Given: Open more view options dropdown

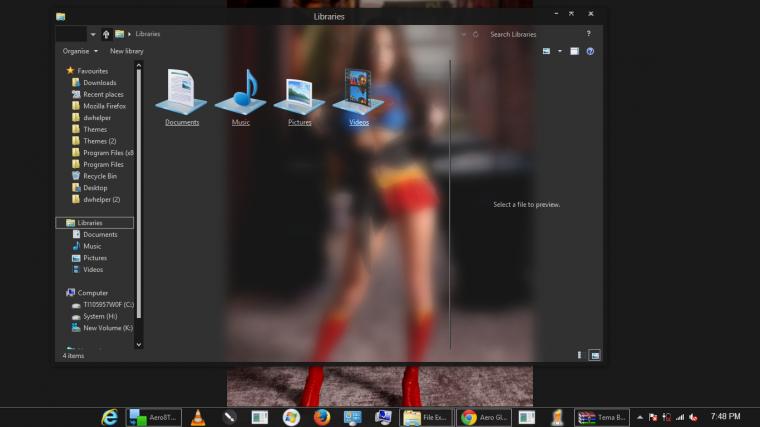Looking at the screenshot, I should coord(560,51).
